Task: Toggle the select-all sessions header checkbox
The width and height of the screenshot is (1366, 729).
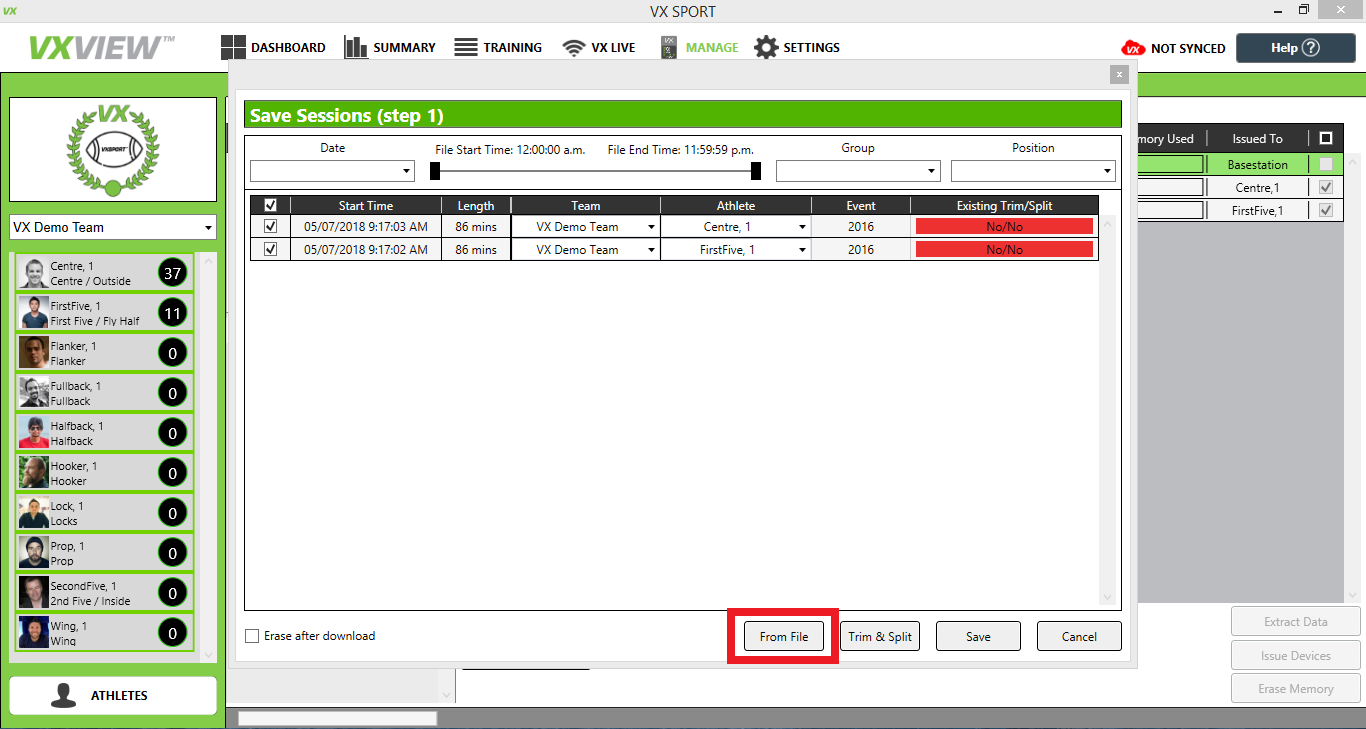Action: pos(270,205)
